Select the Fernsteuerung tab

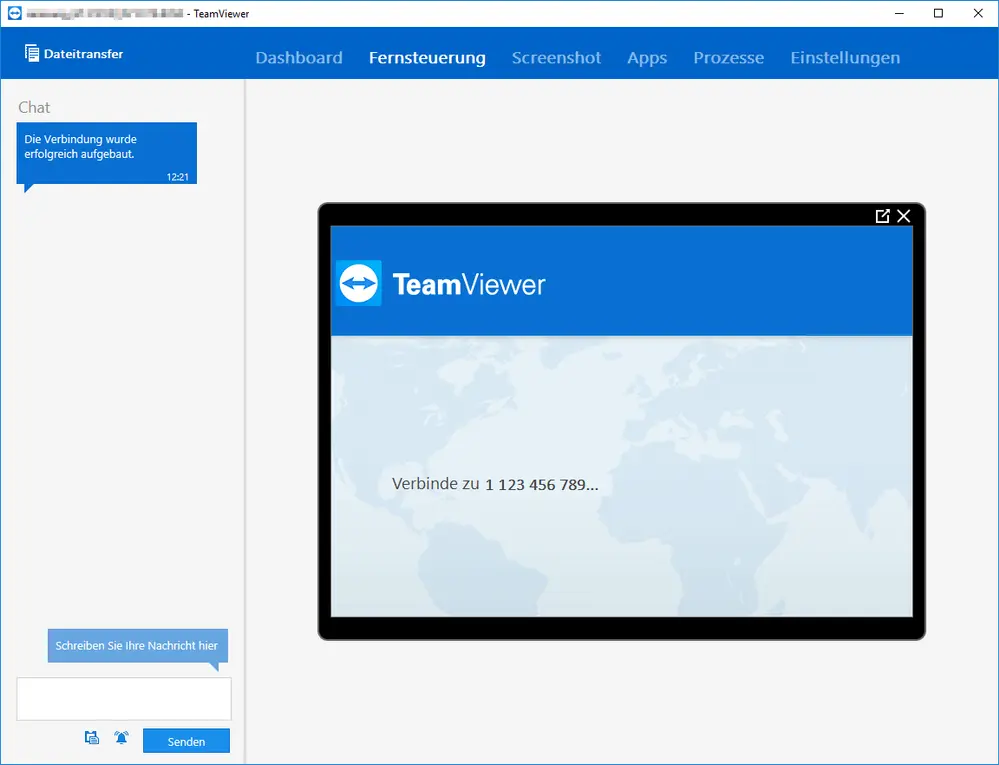click(427, 57)
